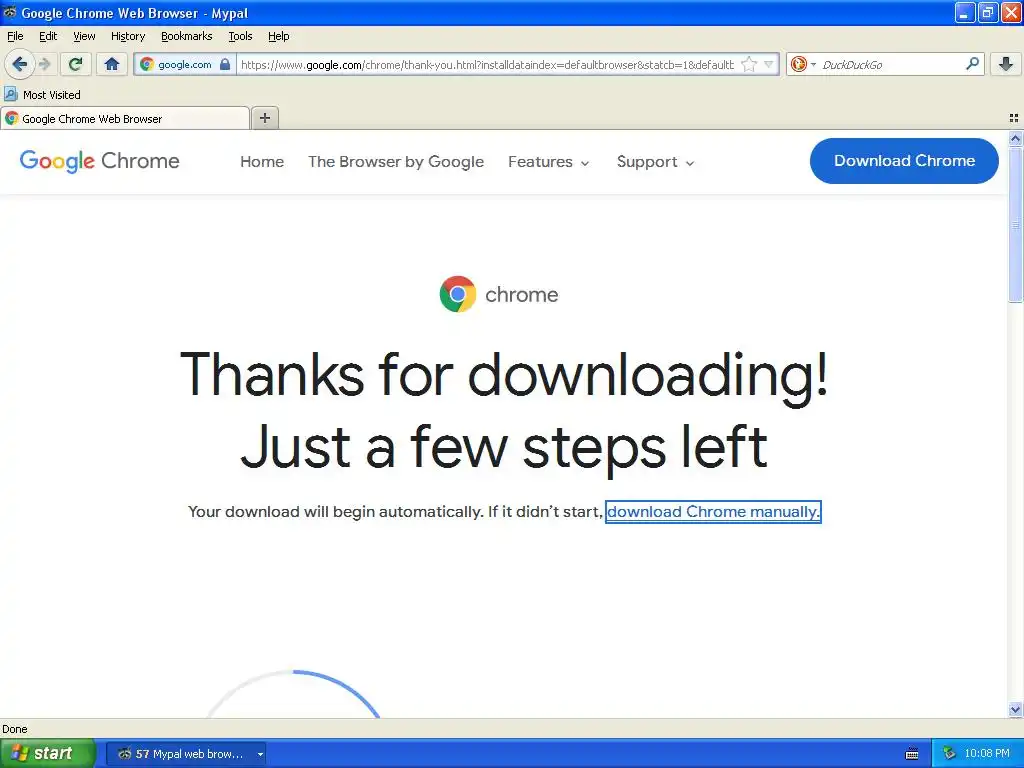Go to Home nav link
The height and width of the screenshot is (768, 1024).
262,161
